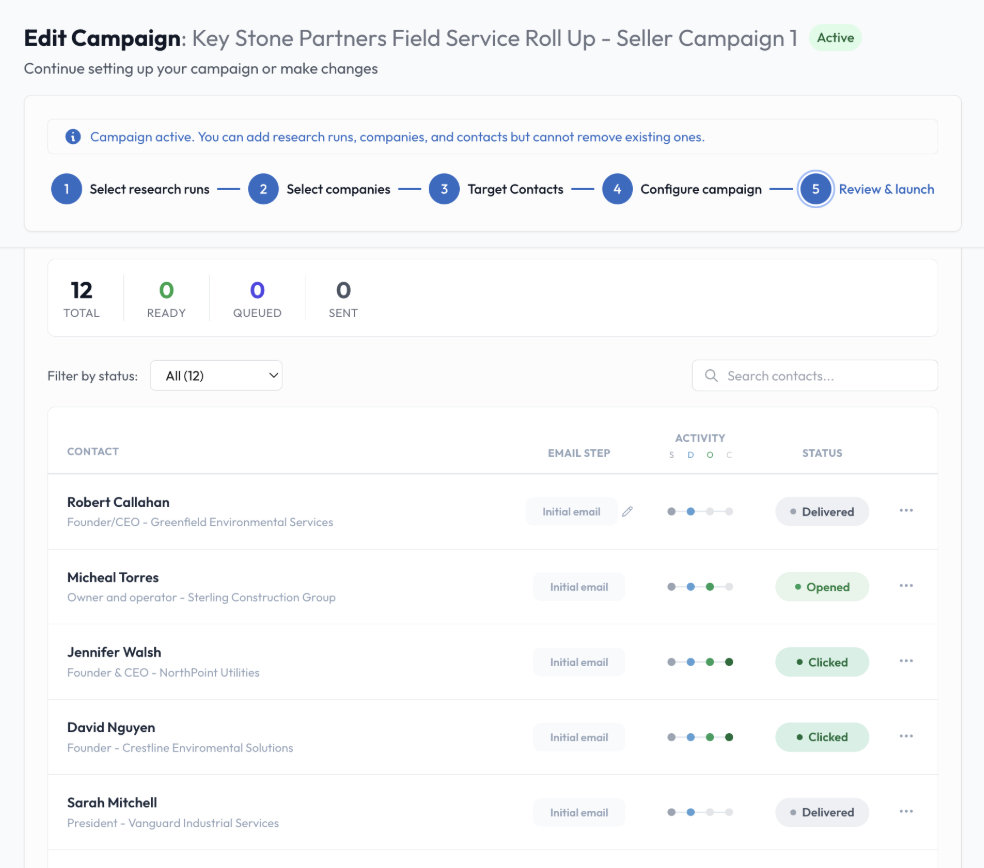Click activity progress dots for Sarah Mitchell
The image size is (984, 868).
click(700, 812)
